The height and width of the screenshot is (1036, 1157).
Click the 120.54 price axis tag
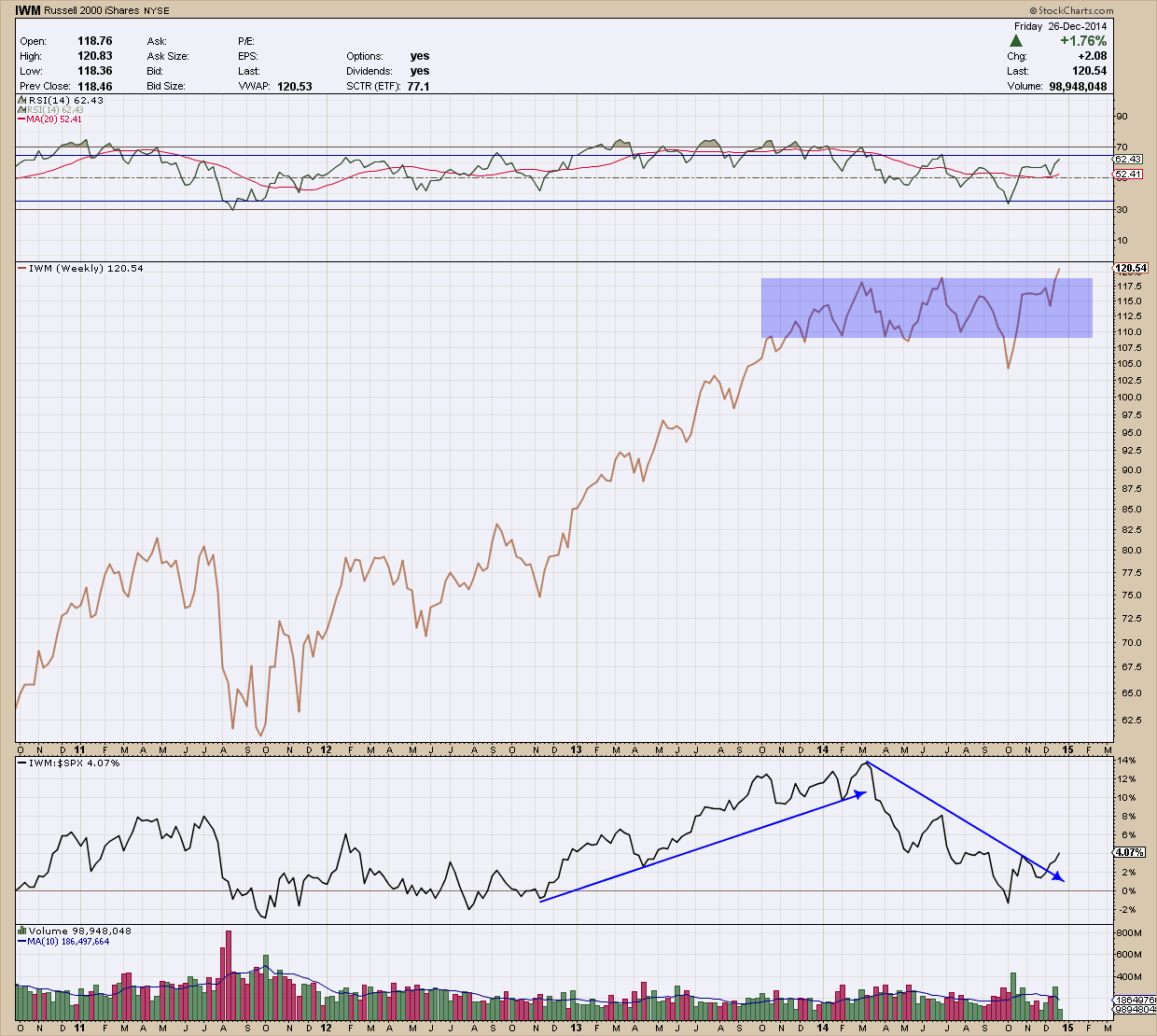[1130, 268]
